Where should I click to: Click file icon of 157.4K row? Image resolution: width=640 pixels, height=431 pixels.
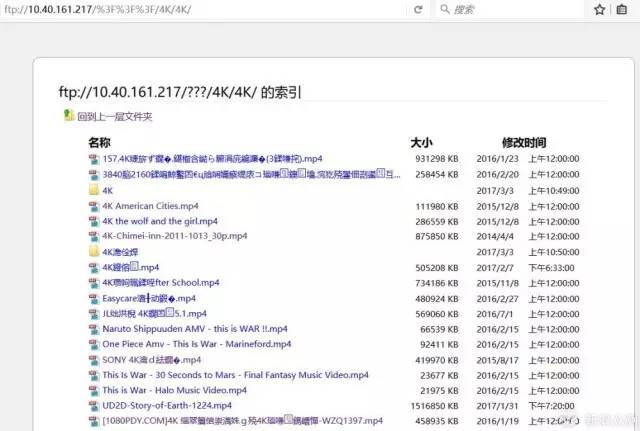pos(94,159)
